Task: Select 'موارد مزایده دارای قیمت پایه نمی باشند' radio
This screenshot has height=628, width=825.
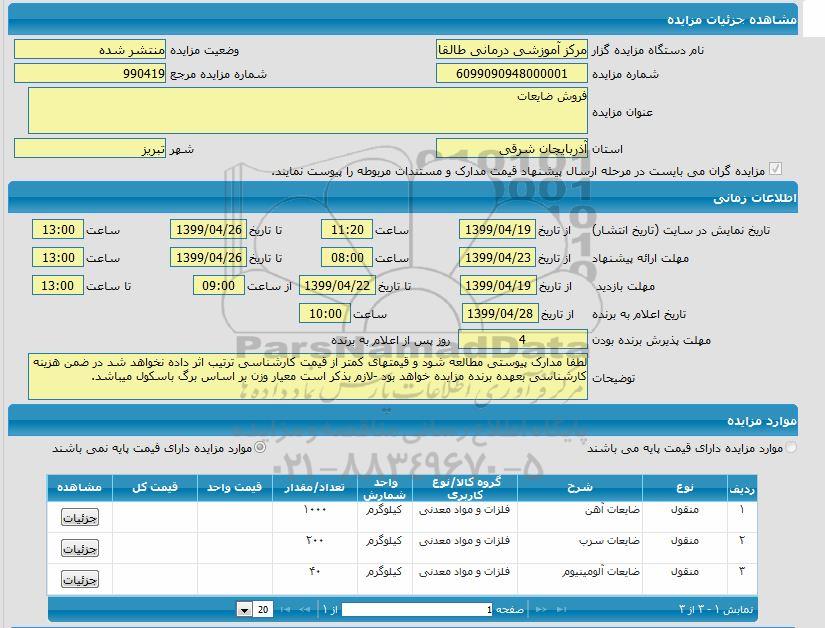Action: coord(260,448)
